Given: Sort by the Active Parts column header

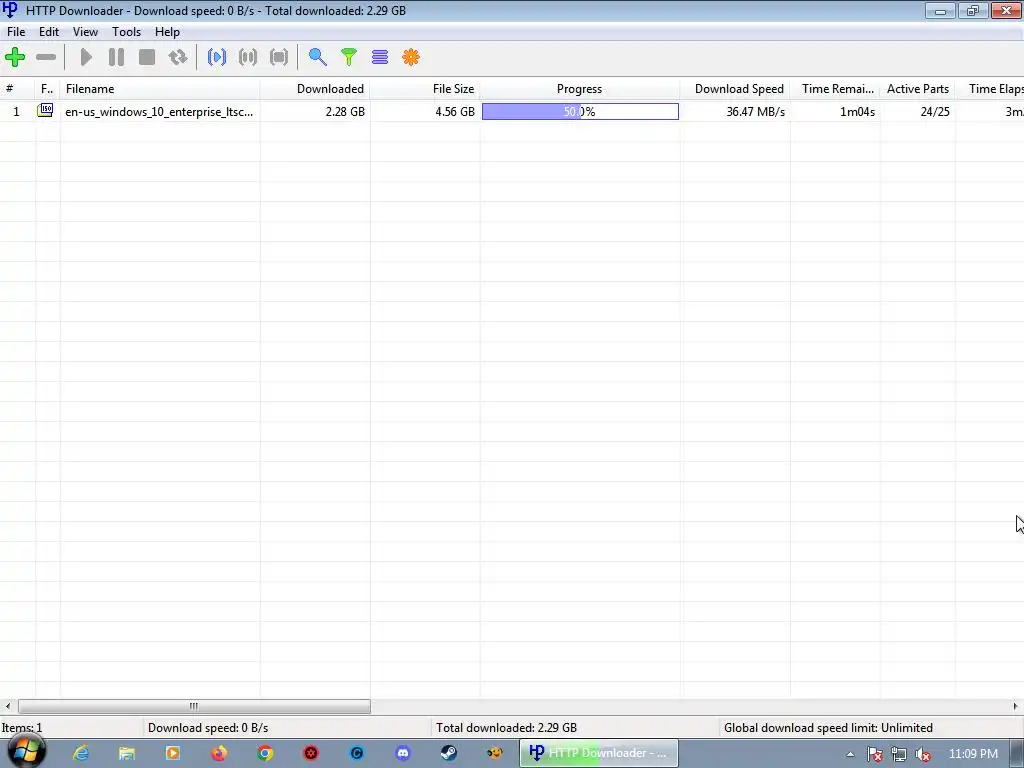Looking at the screenshot, I should pos(918,89).
